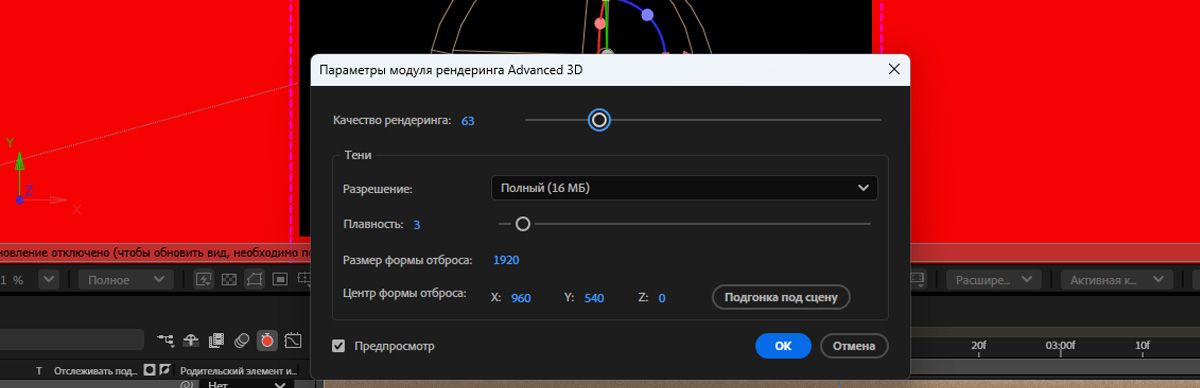
Task: Click the Плавность slider handle
Action: click(522, 224)
